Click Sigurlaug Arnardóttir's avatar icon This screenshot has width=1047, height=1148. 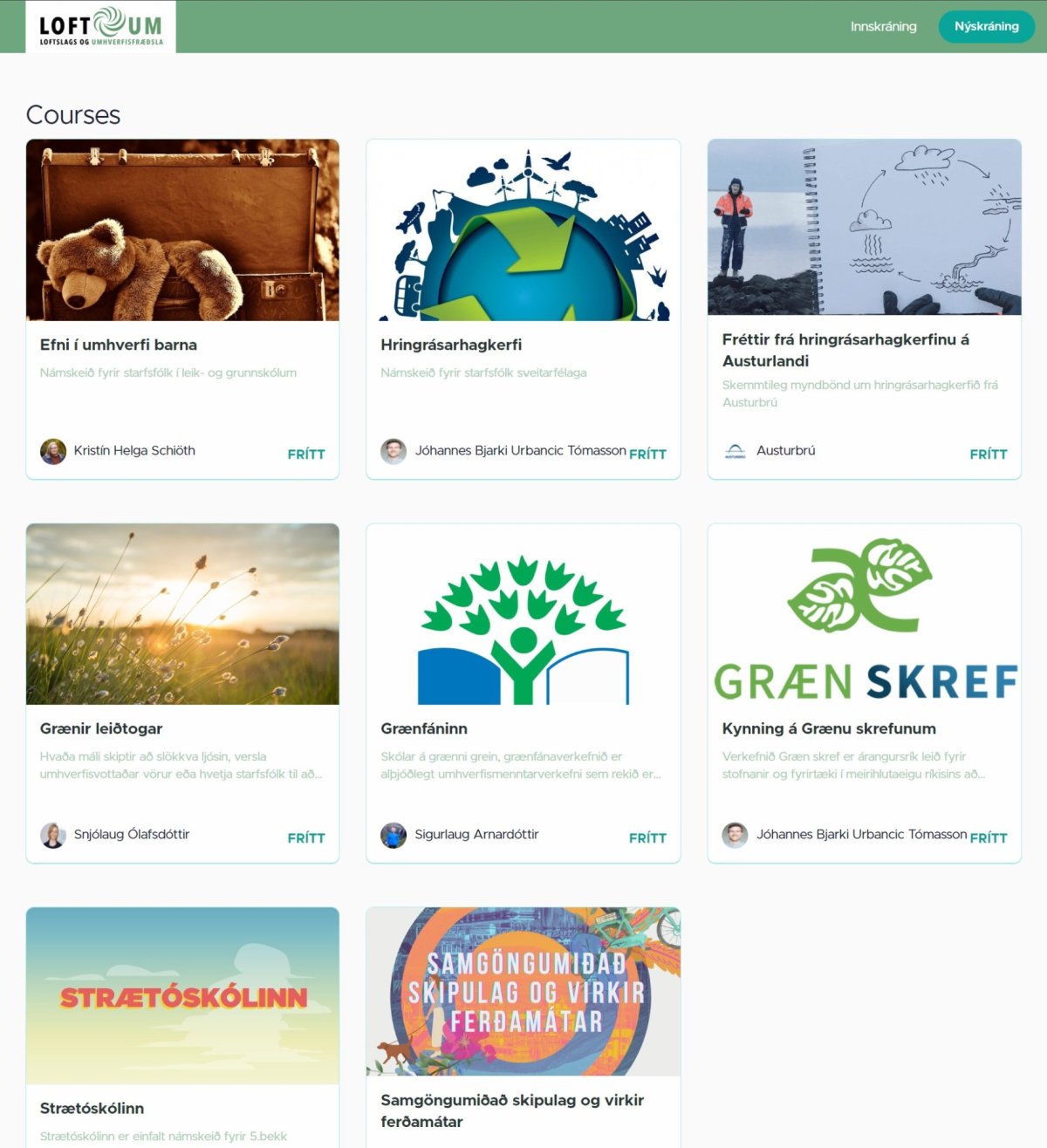pyautogui.click(x=393, y=835)
